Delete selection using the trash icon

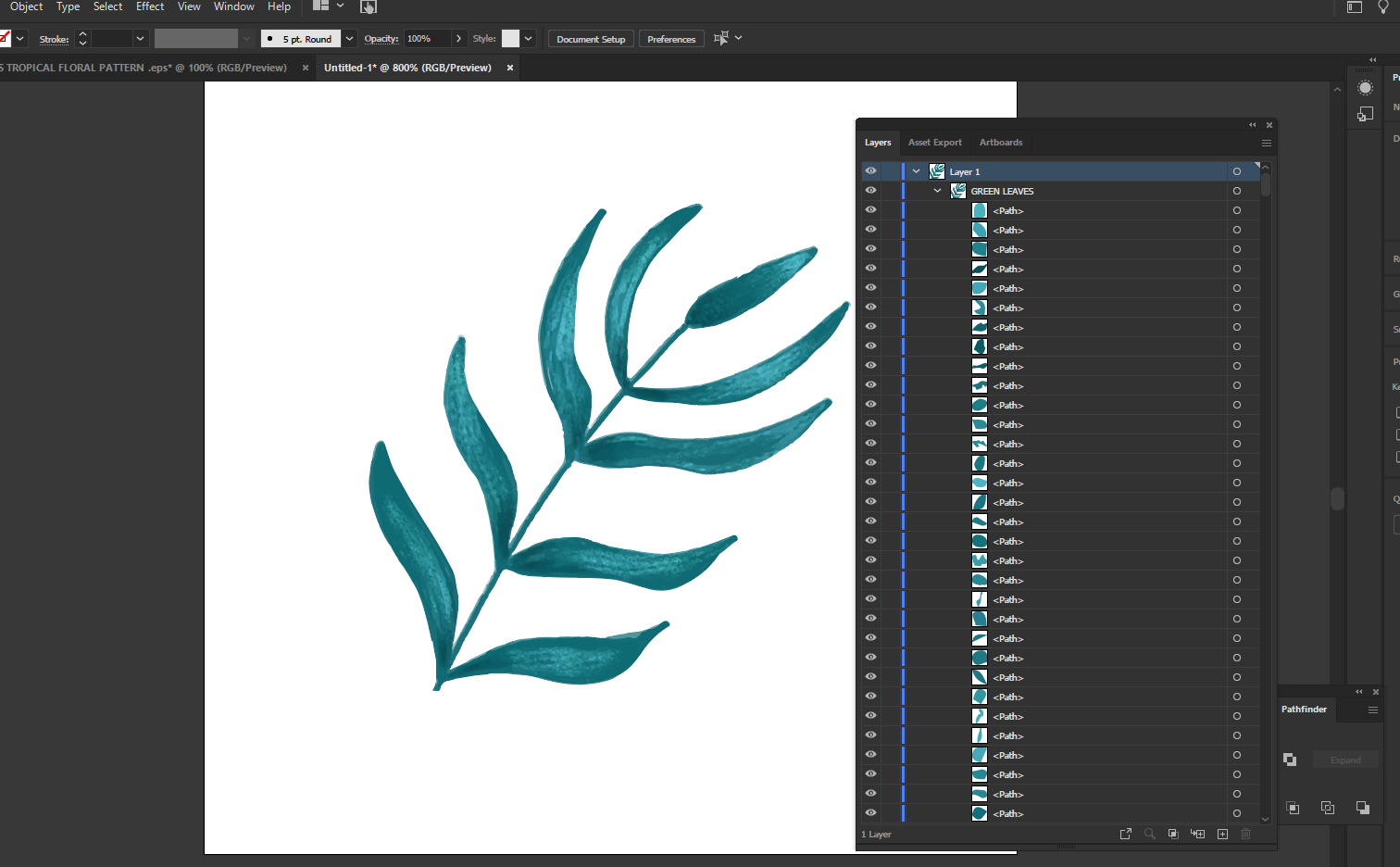1245,834
